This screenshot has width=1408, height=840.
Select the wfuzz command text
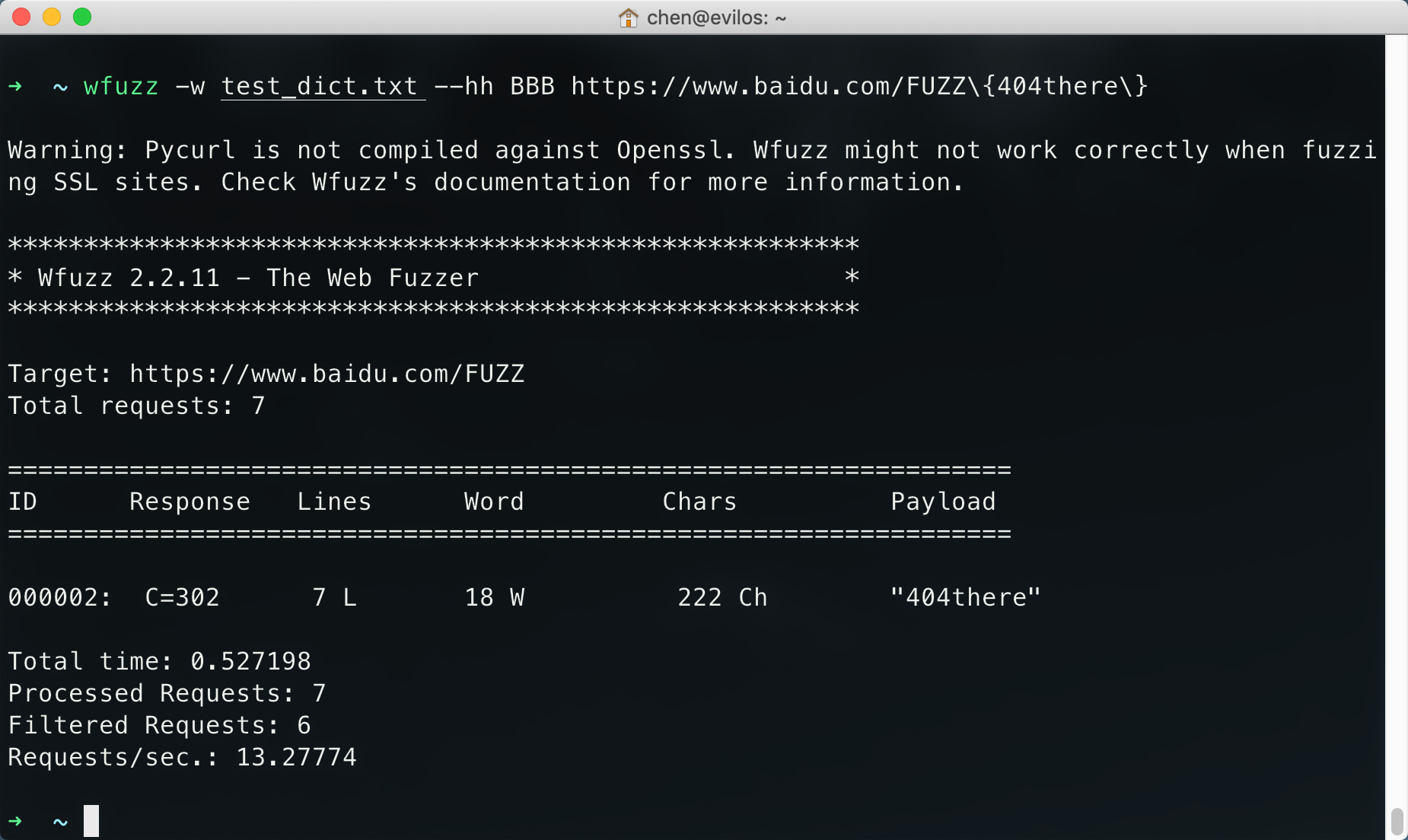click(x=120, y=86)
